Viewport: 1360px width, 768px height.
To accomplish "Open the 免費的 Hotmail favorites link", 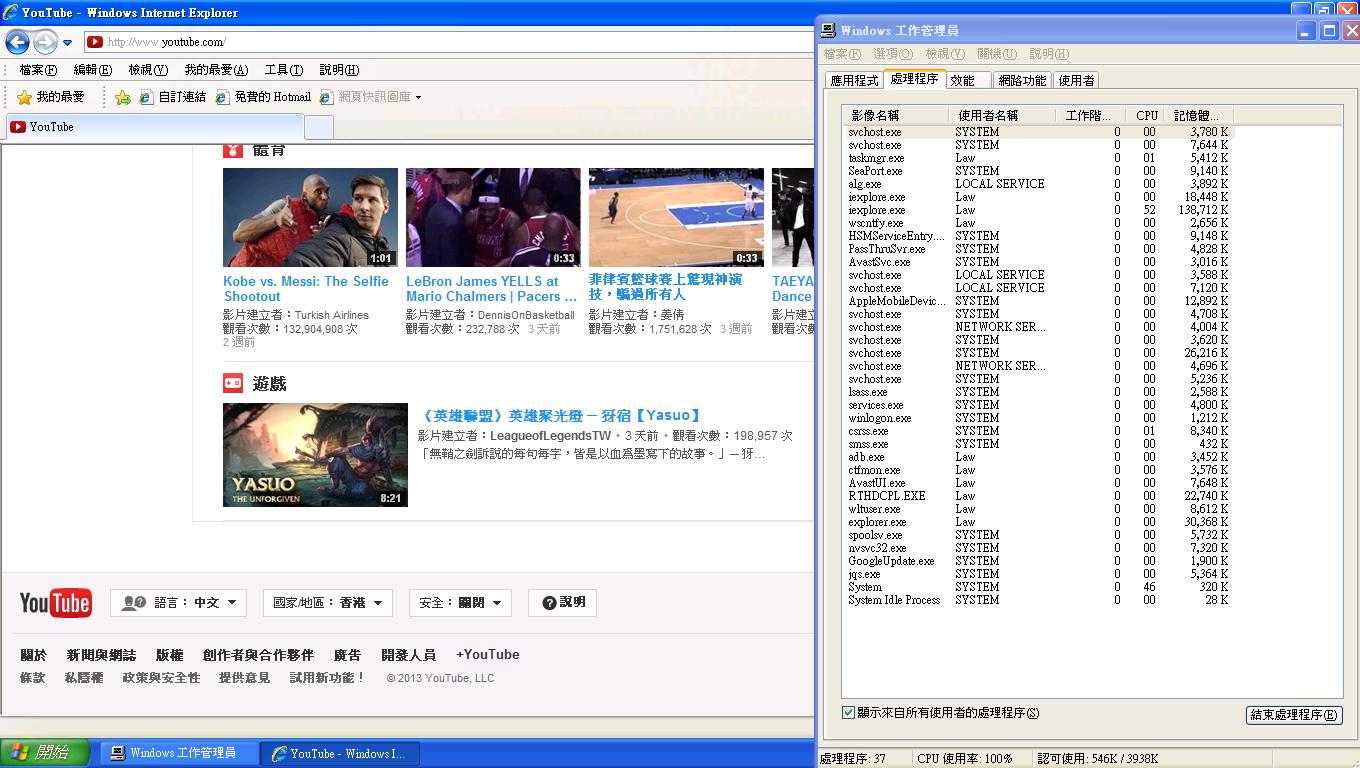I will (x=263, y=97).
